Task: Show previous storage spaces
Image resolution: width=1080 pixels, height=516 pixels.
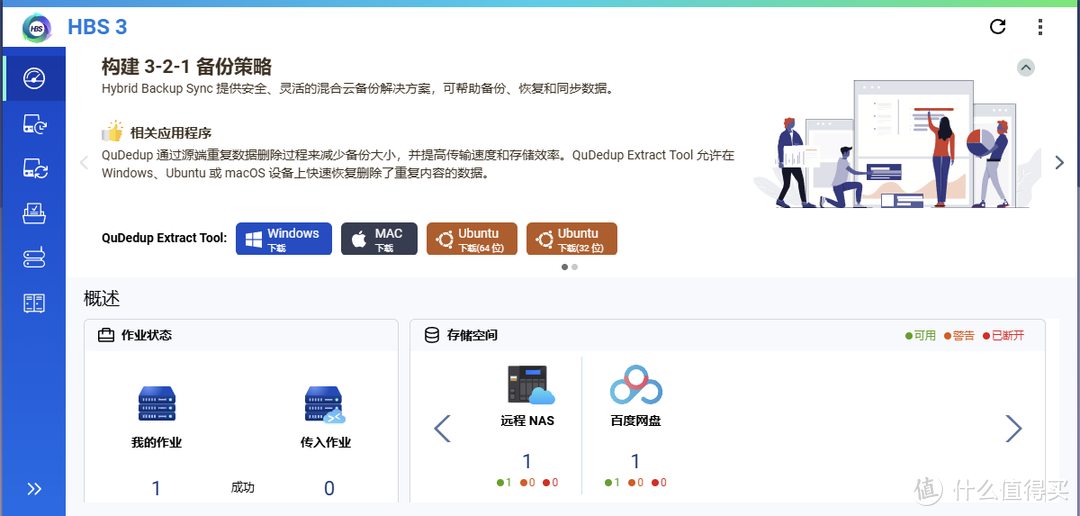Action: 442,429
